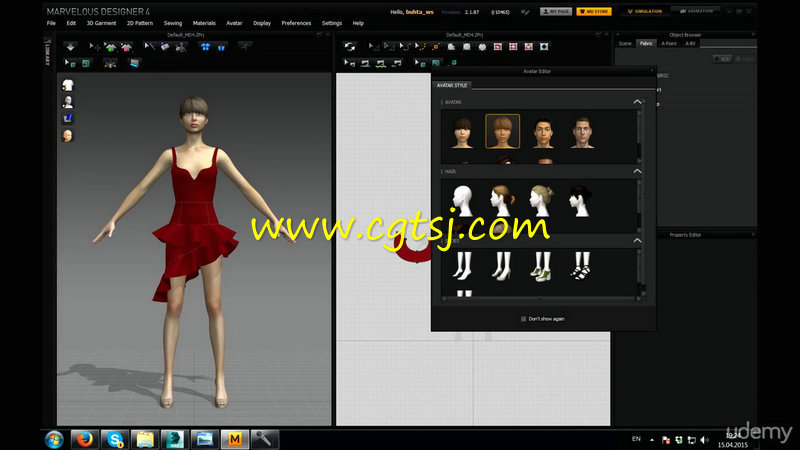This screenshot has height=450, width=800.
Task: Open the Preferences menu
Action: [296, 23]
